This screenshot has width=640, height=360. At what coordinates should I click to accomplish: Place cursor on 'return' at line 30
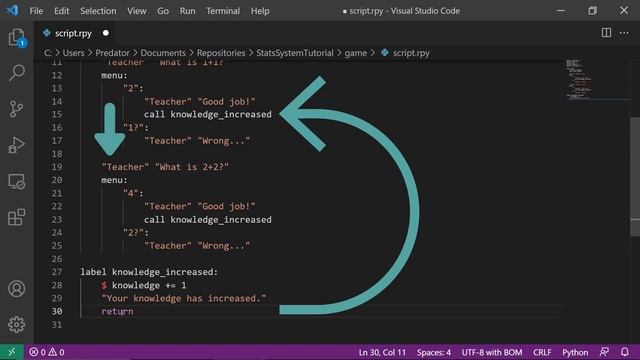[118, 311]
